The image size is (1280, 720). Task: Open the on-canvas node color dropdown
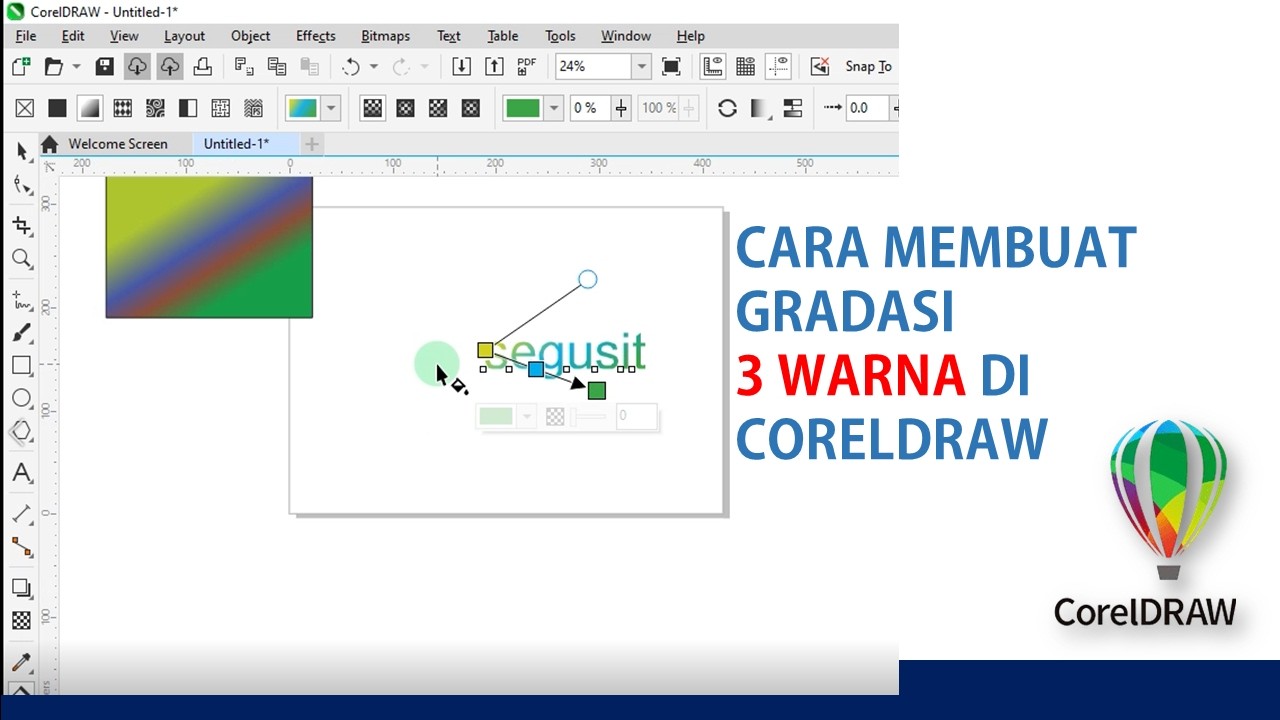tap(526, 416)
